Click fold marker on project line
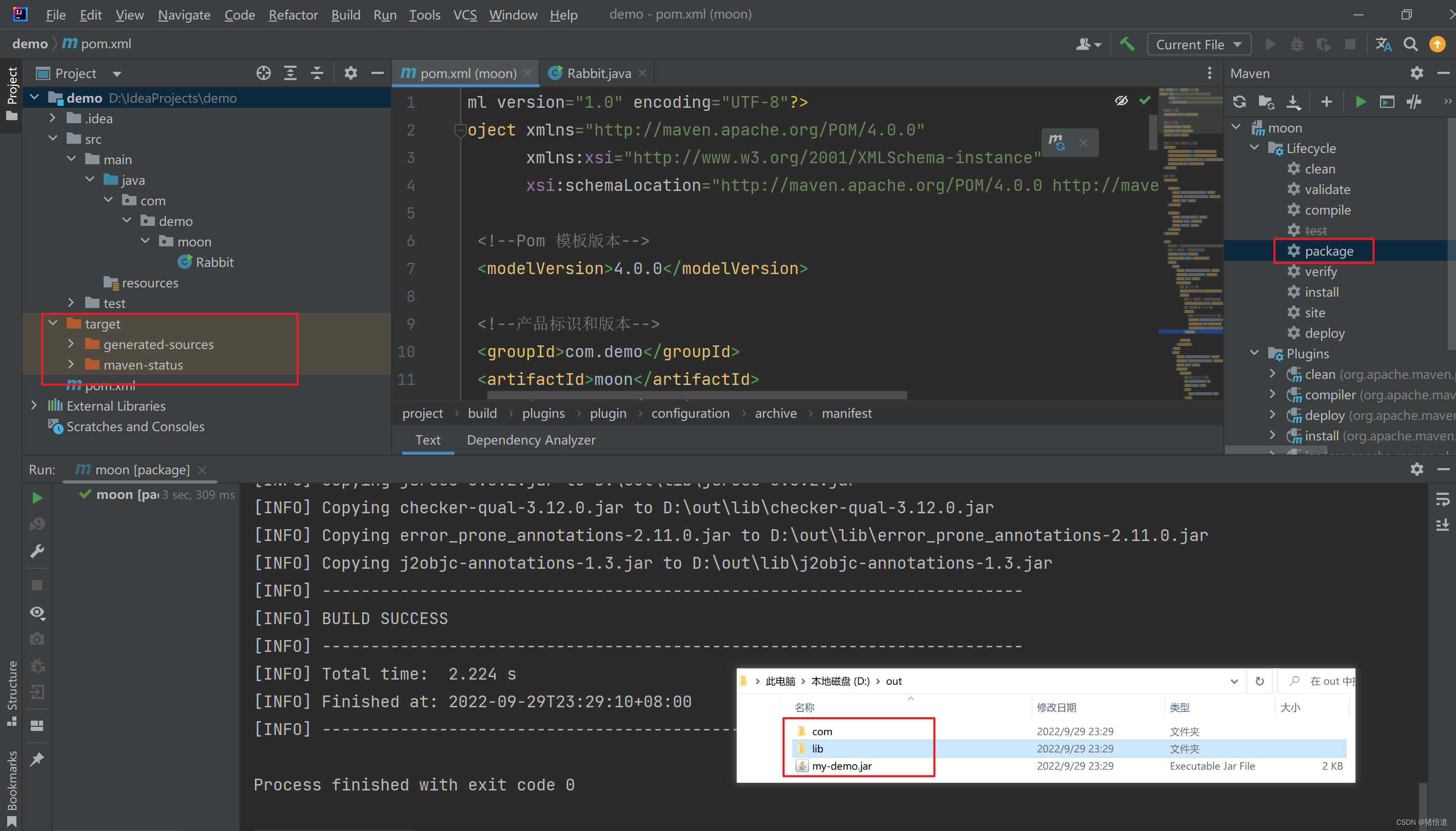This screenshot has height=831, width=1456. [460, 131]
